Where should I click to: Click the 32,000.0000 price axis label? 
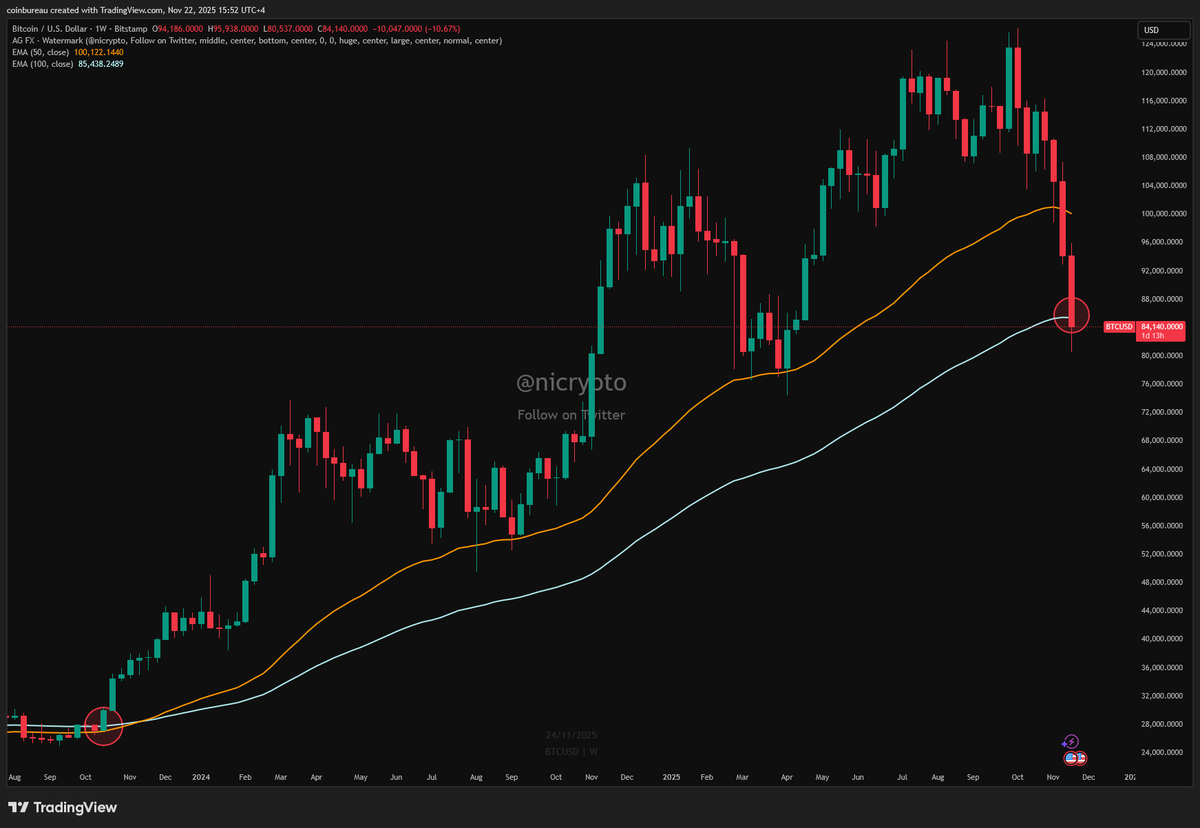[x=1163, y=696]
